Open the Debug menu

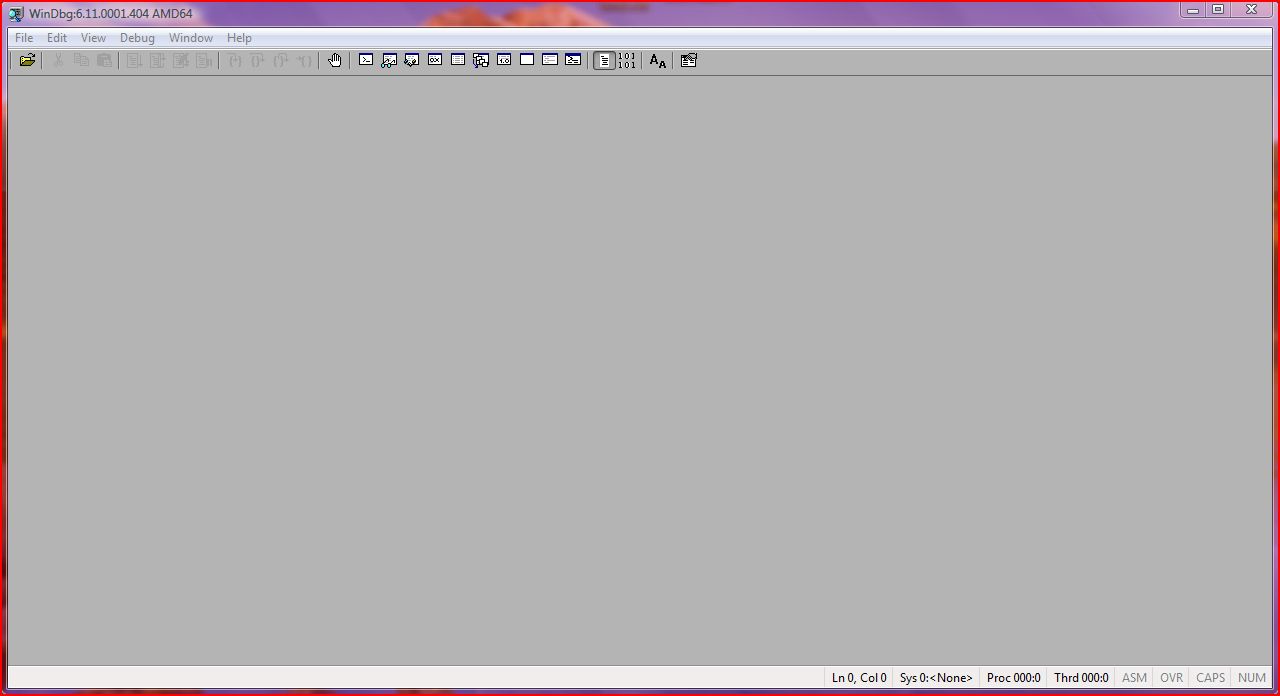pyautogui.click(x=137, y=38)
